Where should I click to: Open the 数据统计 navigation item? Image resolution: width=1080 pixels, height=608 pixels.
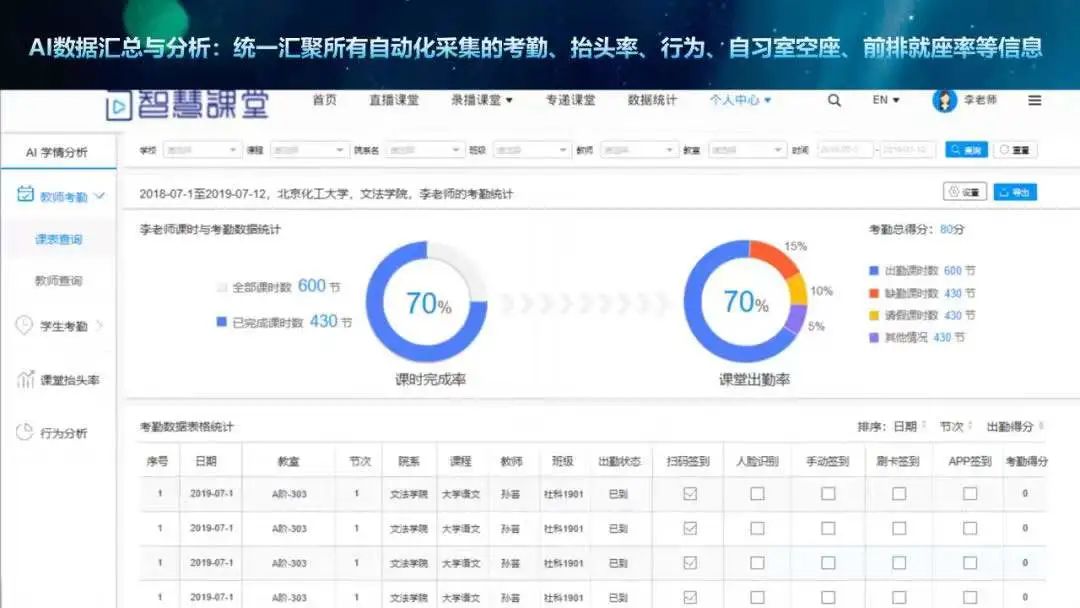coord(651,100)
